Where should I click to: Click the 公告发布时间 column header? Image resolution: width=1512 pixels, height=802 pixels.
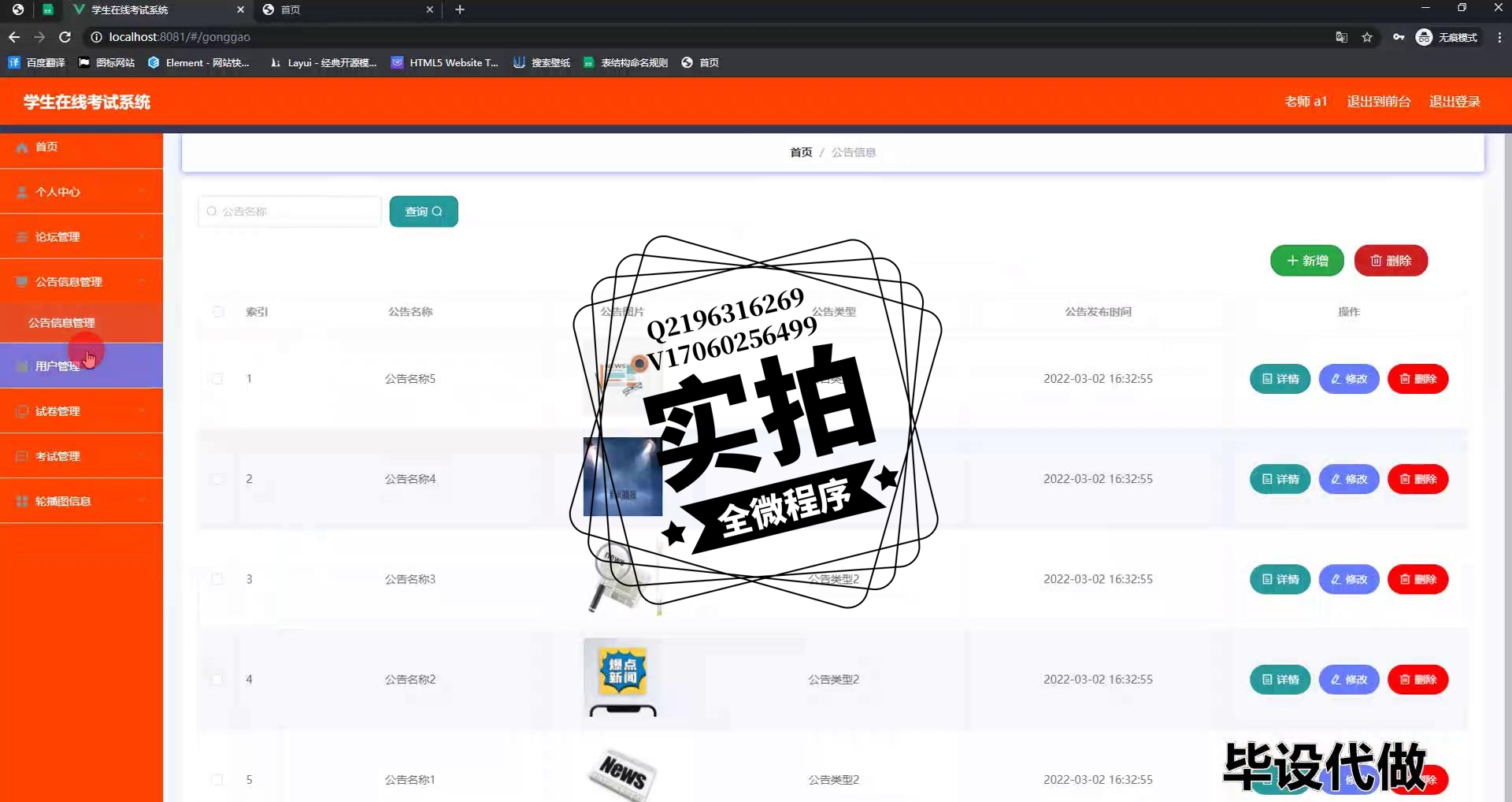1098,311
